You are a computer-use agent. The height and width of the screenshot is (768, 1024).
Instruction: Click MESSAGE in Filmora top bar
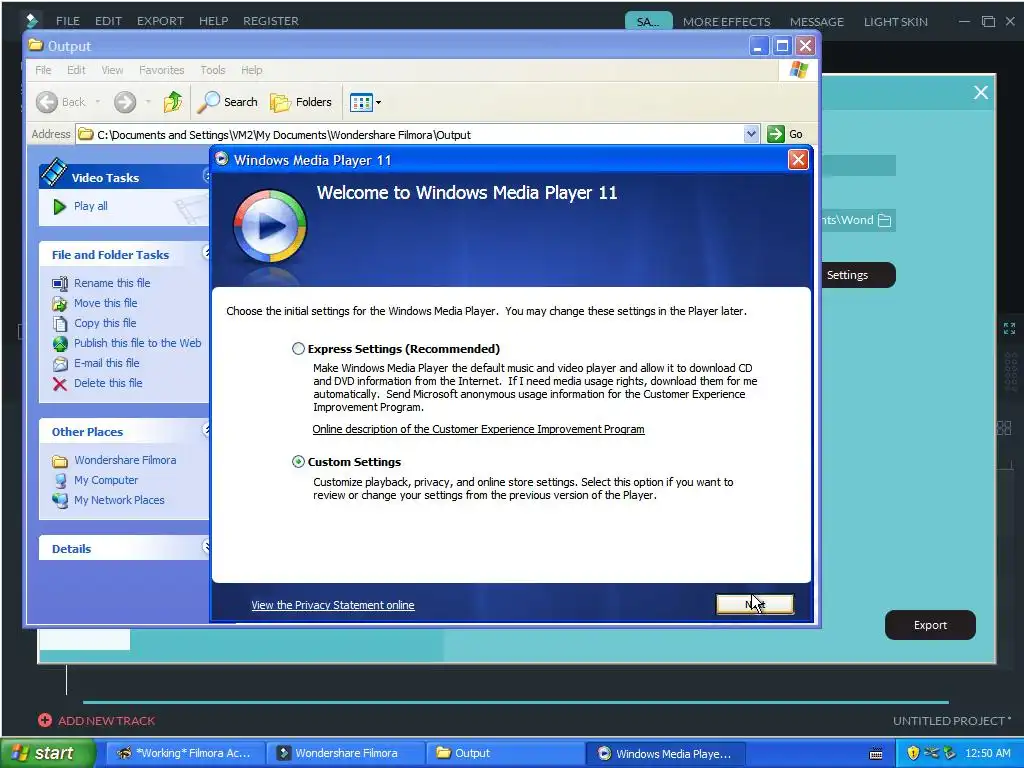816,22
